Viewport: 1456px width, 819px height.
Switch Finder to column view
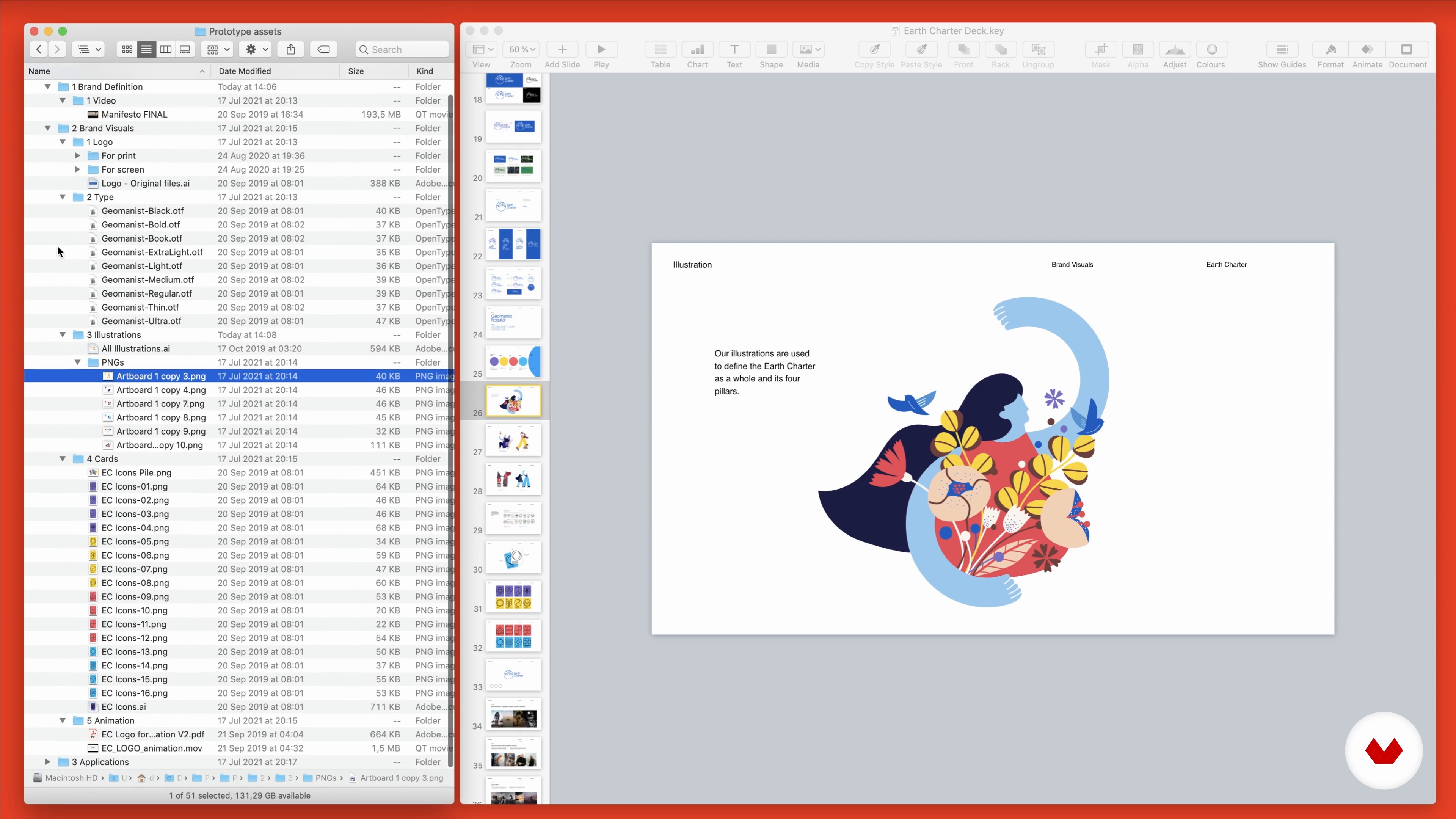coord(166,49)
